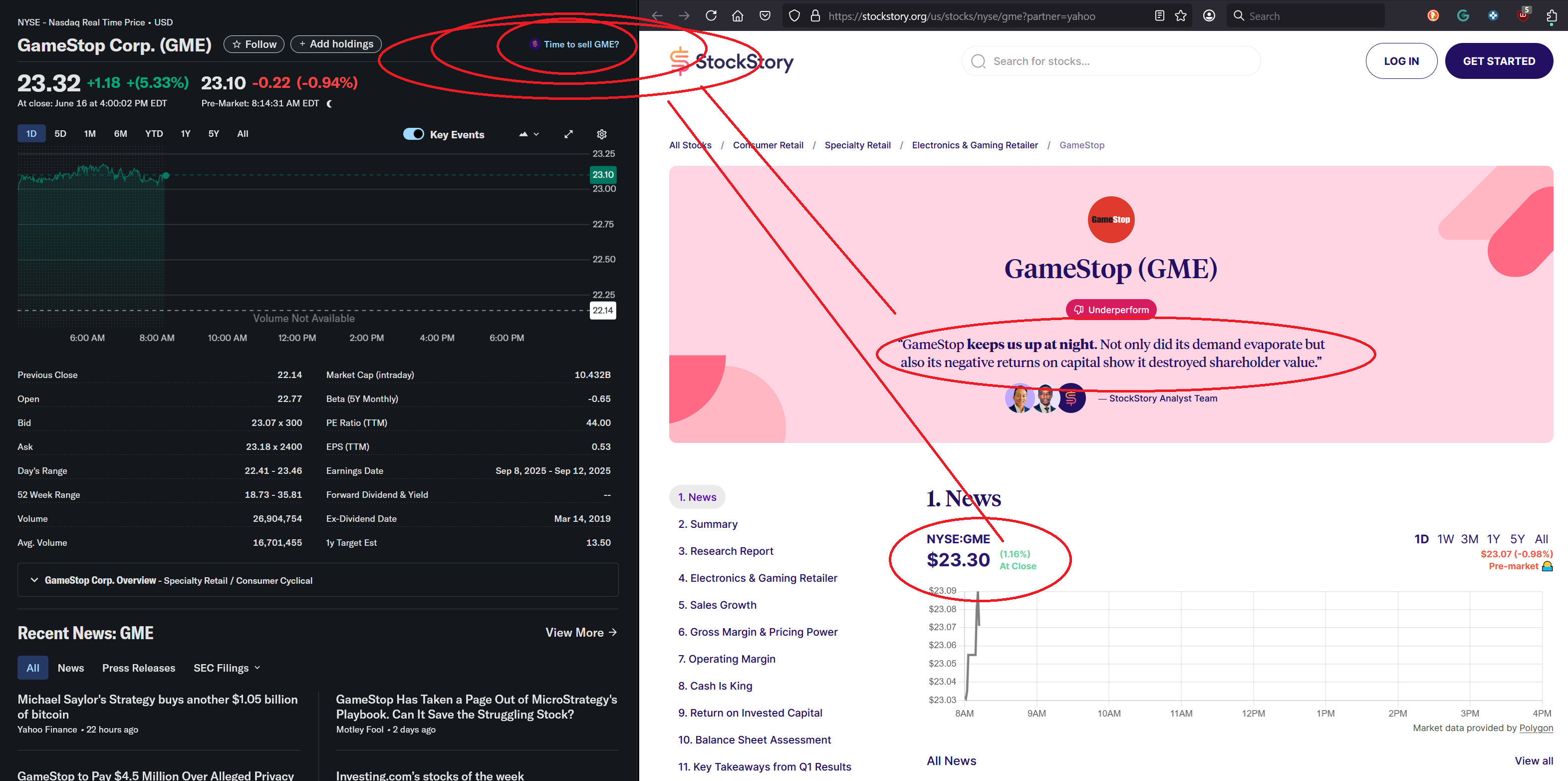The image size is (1568, 781).
Task: Jump to '9. Return on Invested Capital'
Action: 750,713
